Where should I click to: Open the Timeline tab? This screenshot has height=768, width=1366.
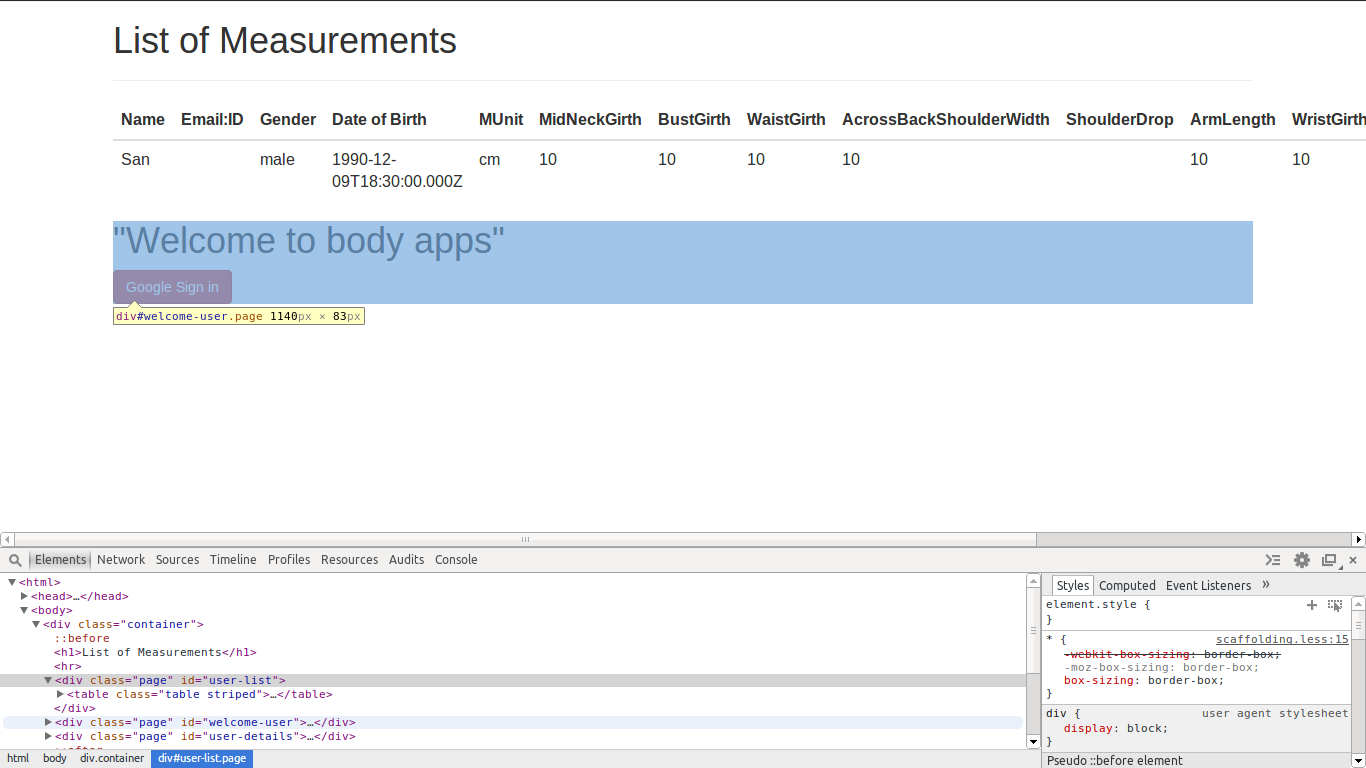233,560
